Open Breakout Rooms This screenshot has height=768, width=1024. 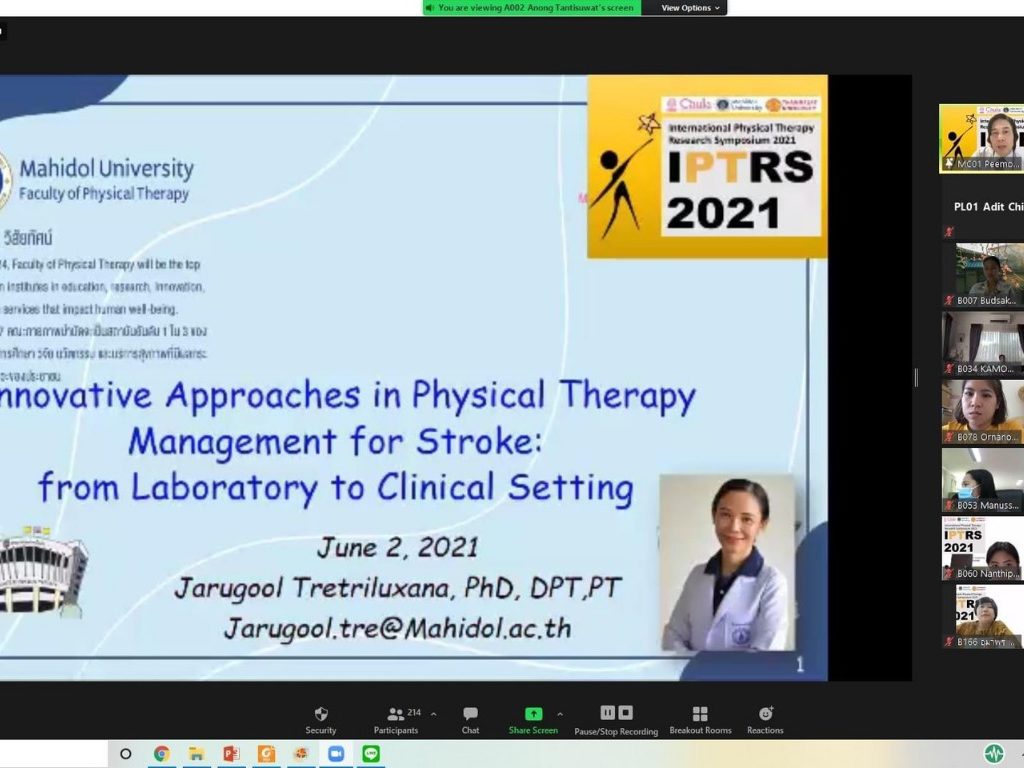pyautogui.click(x=700, y=720)
